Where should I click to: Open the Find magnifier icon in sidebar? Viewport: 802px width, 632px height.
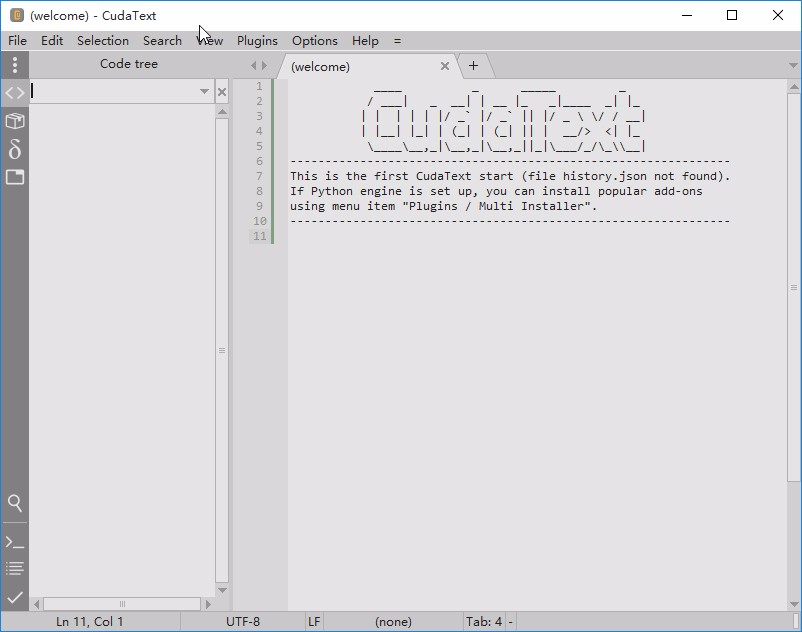coord(15,503)
